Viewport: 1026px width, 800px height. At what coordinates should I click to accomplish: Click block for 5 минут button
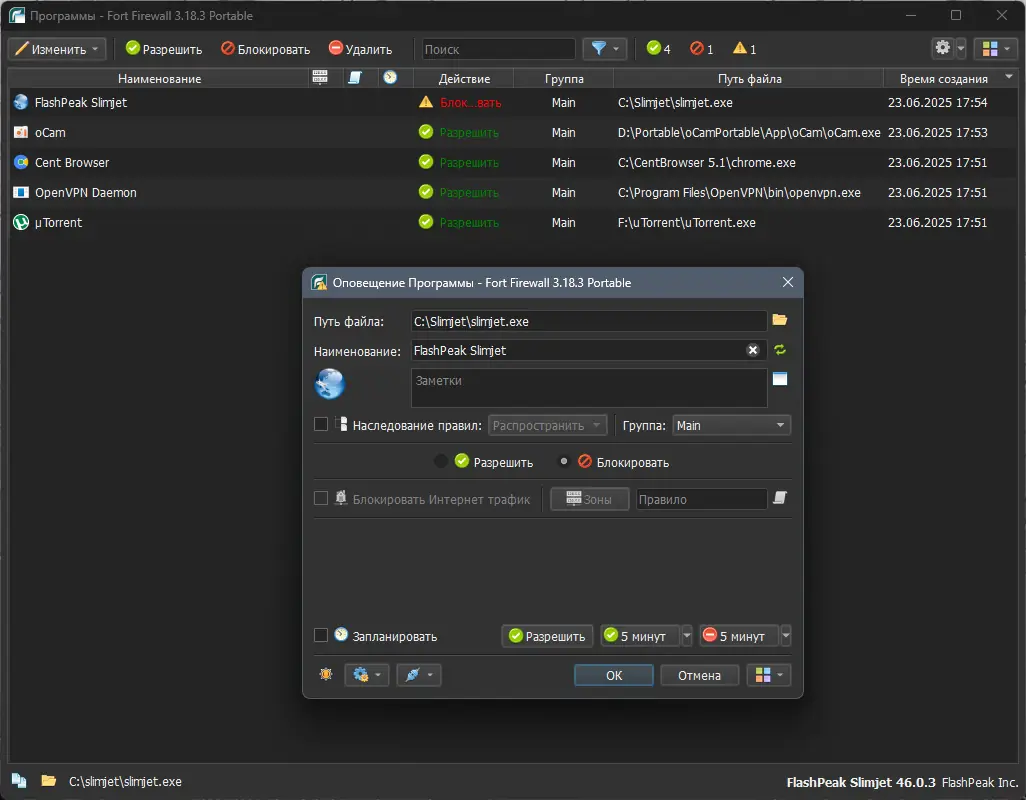[739, 636]
